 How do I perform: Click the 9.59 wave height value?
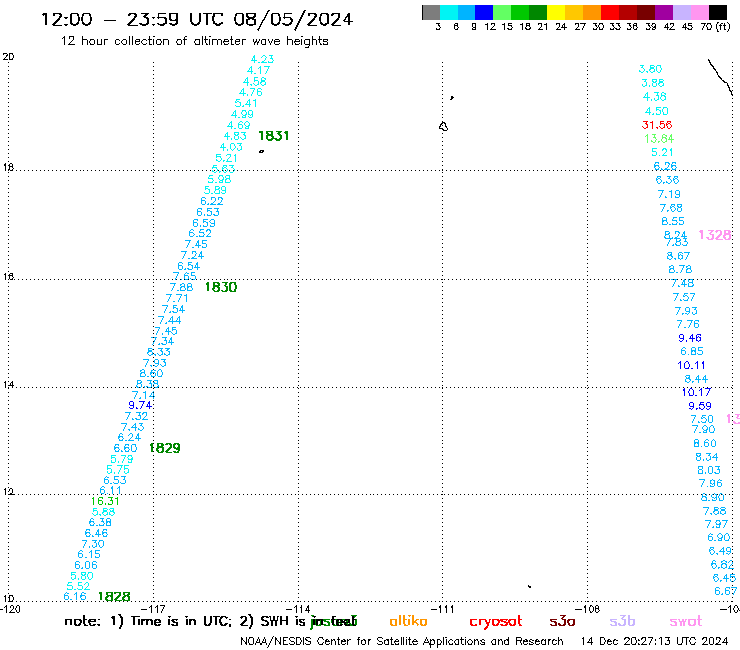[x=700, y=406]
